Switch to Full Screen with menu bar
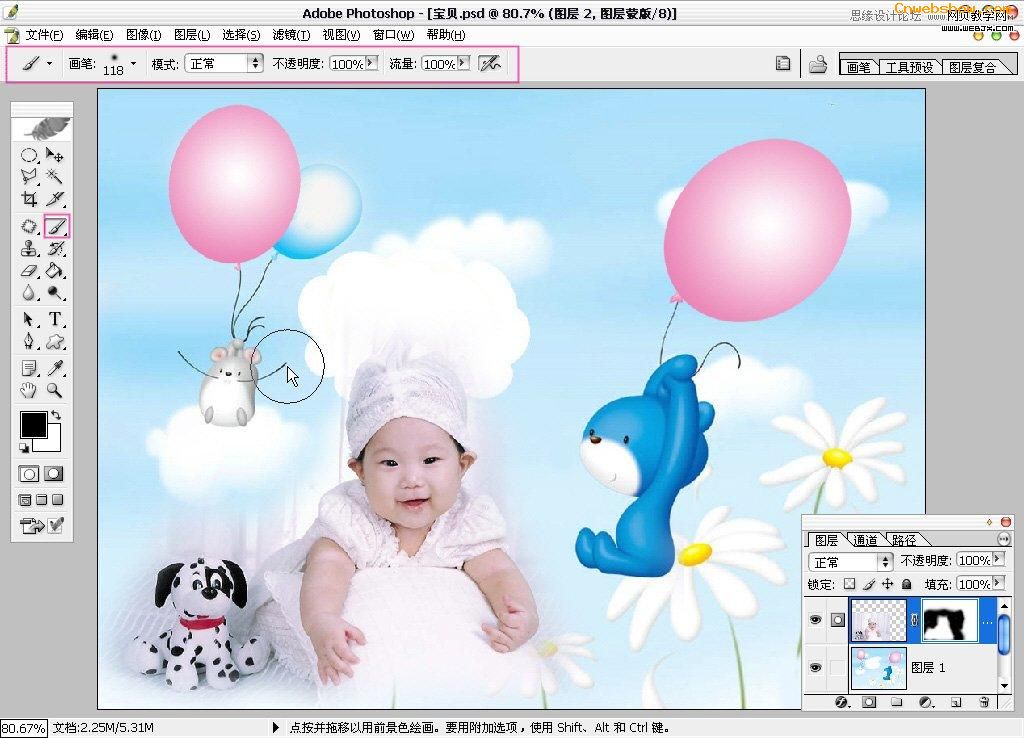Screen dimensions: 1024x738 [42, 500]
